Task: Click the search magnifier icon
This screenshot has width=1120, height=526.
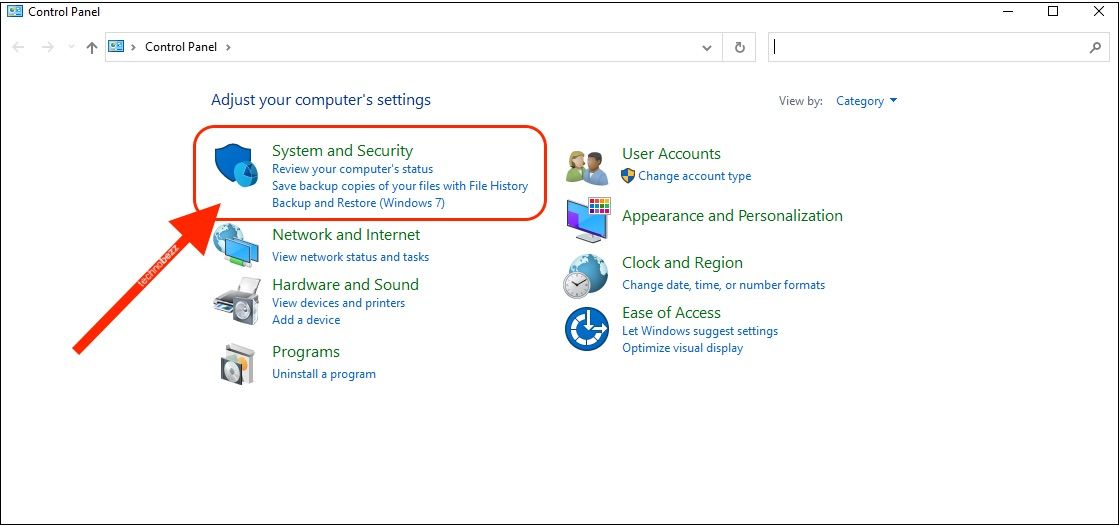Action: point(1096,47)
